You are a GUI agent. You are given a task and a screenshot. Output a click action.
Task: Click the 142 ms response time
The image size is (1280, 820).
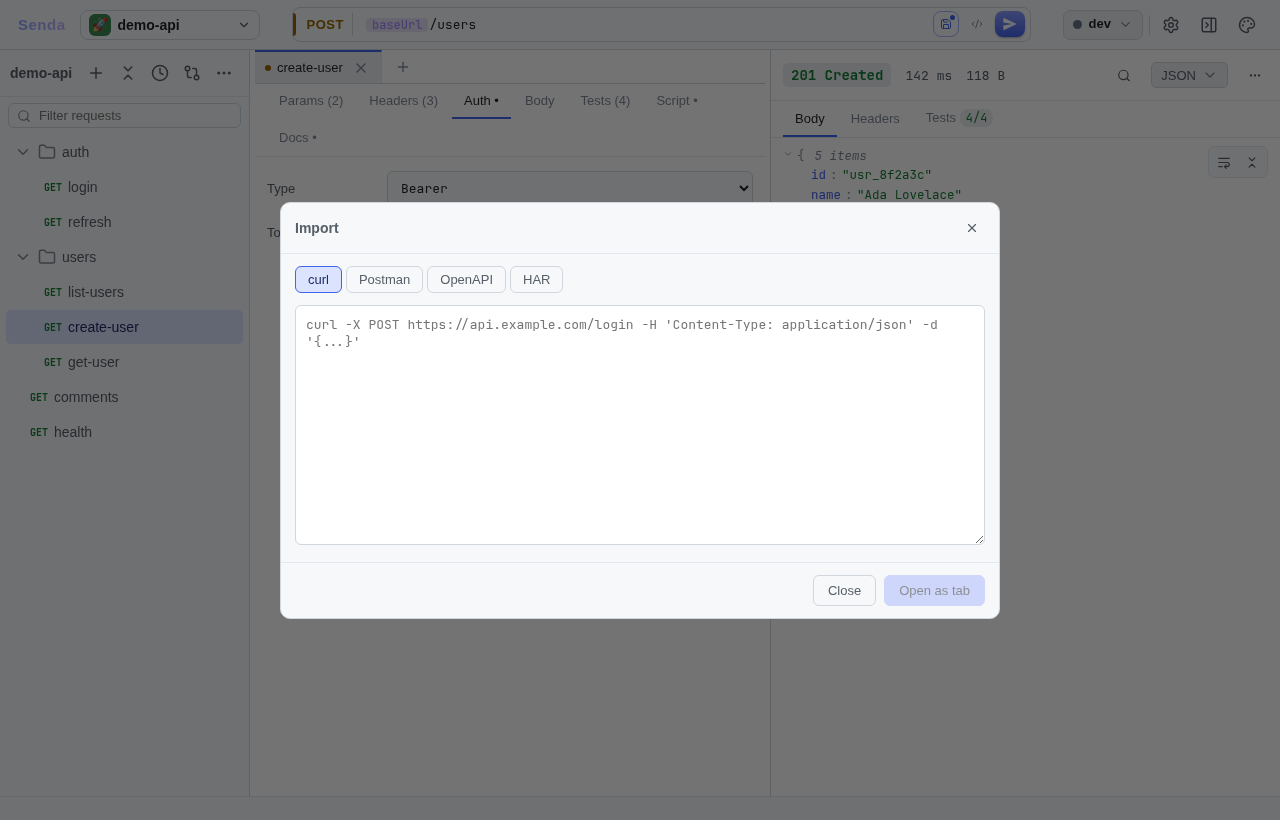point(929,76)
